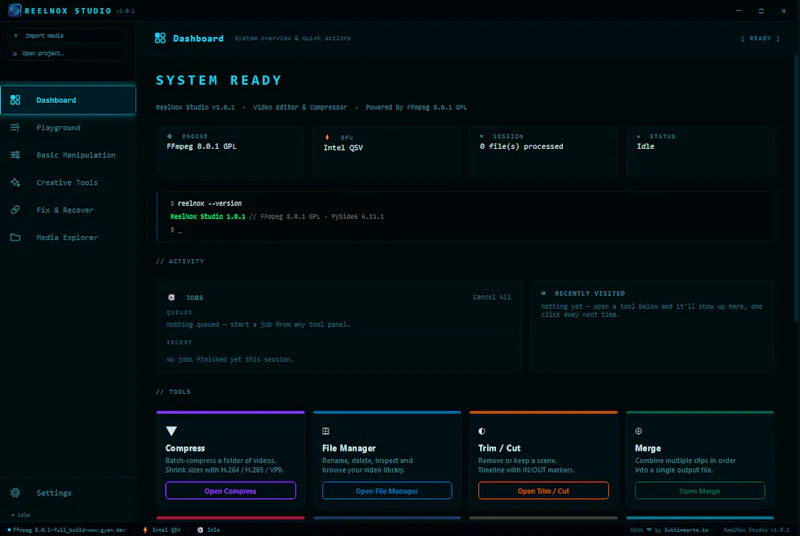Open the Playground section
Viewport: 800px width, 536px height.
tap(68, 127)
